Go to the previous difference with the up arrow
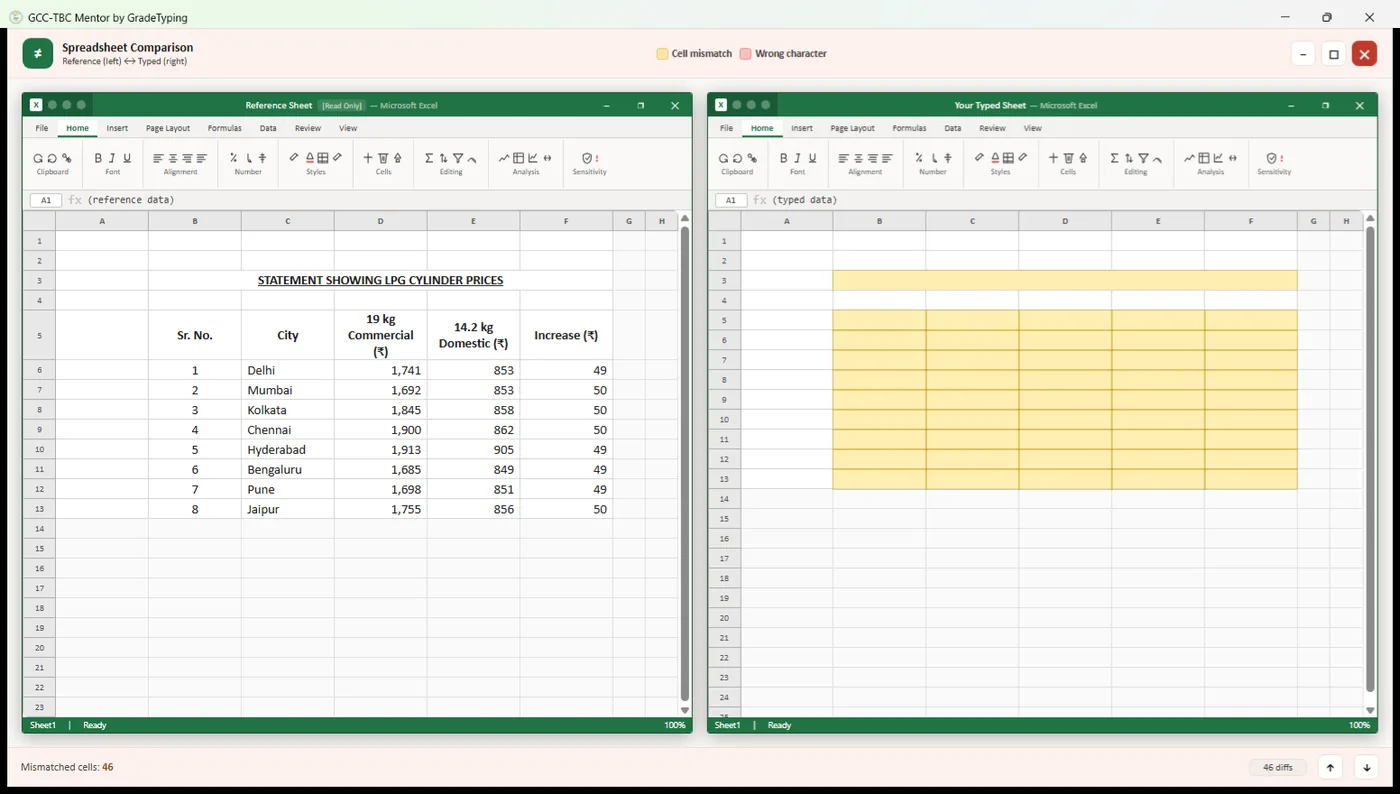Screen dimensions: 1400x794 [1330, 767]
